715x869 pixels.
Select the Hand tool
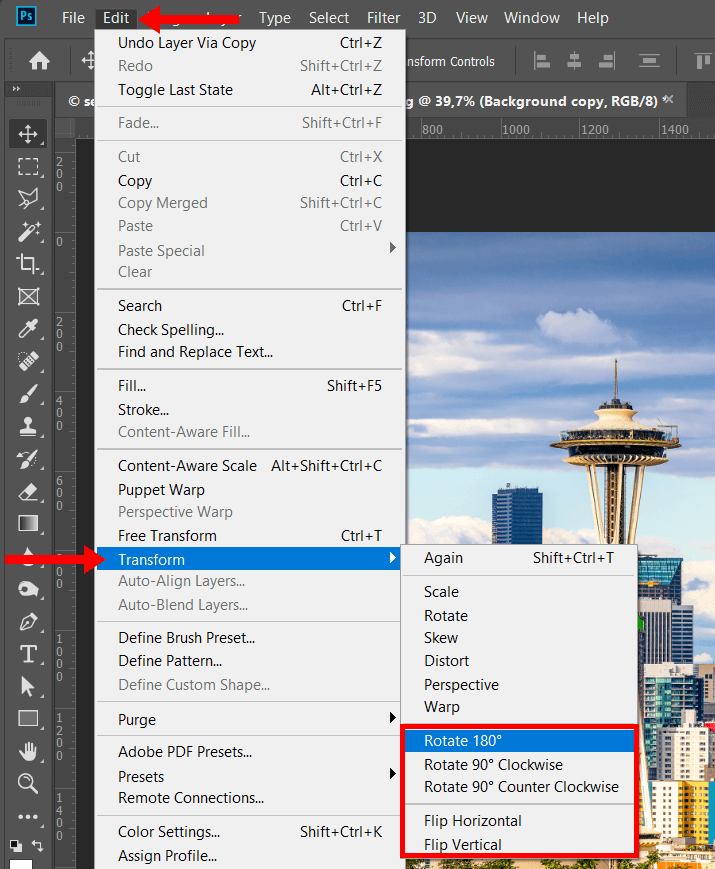click(28, 752)
